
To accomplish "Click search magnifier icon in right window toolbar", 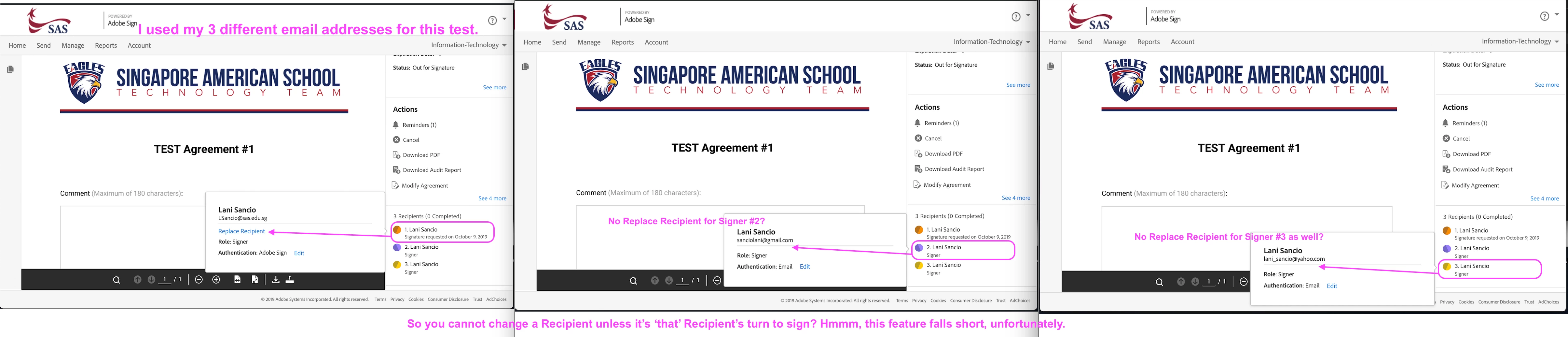I will [1159, 282].
